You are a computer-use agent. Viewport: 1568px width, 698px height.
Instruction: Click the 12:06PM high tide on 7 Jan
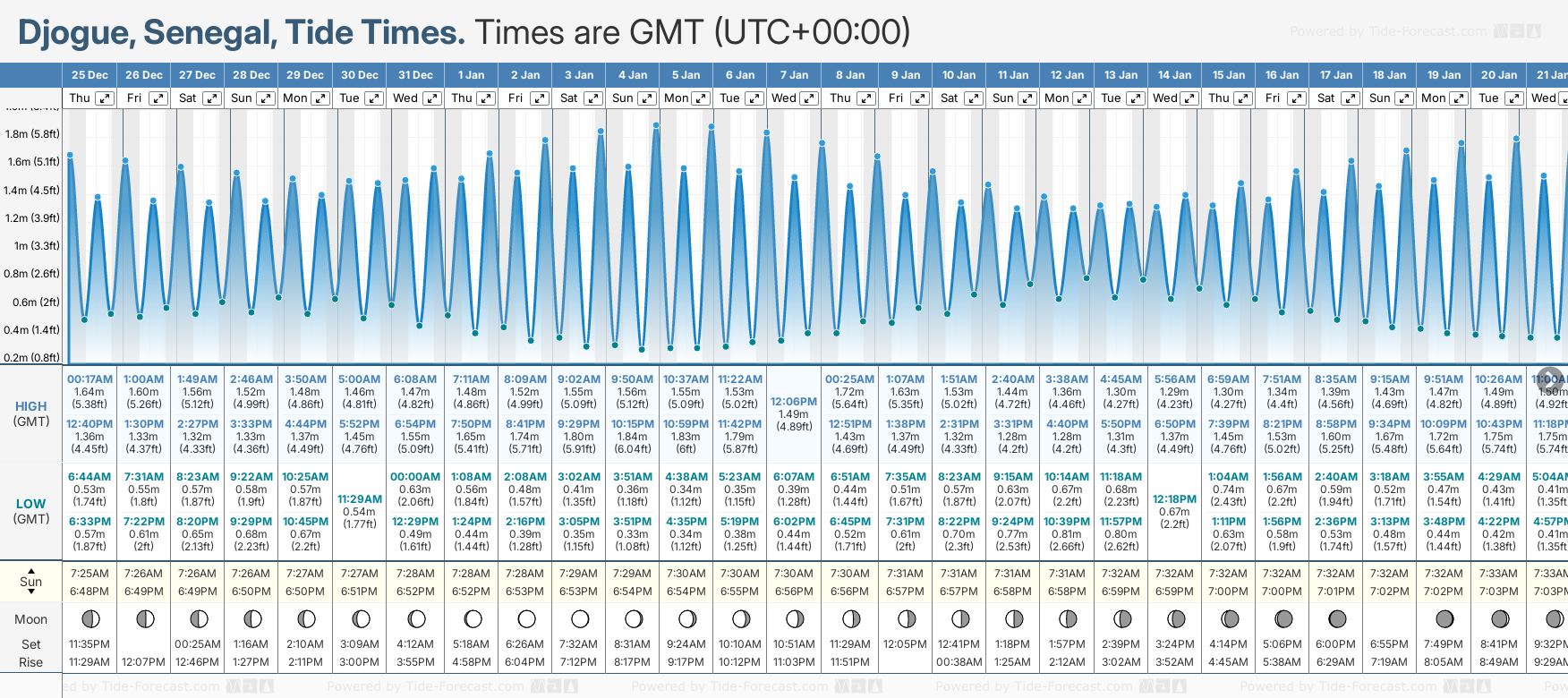(x=794, y=402)
